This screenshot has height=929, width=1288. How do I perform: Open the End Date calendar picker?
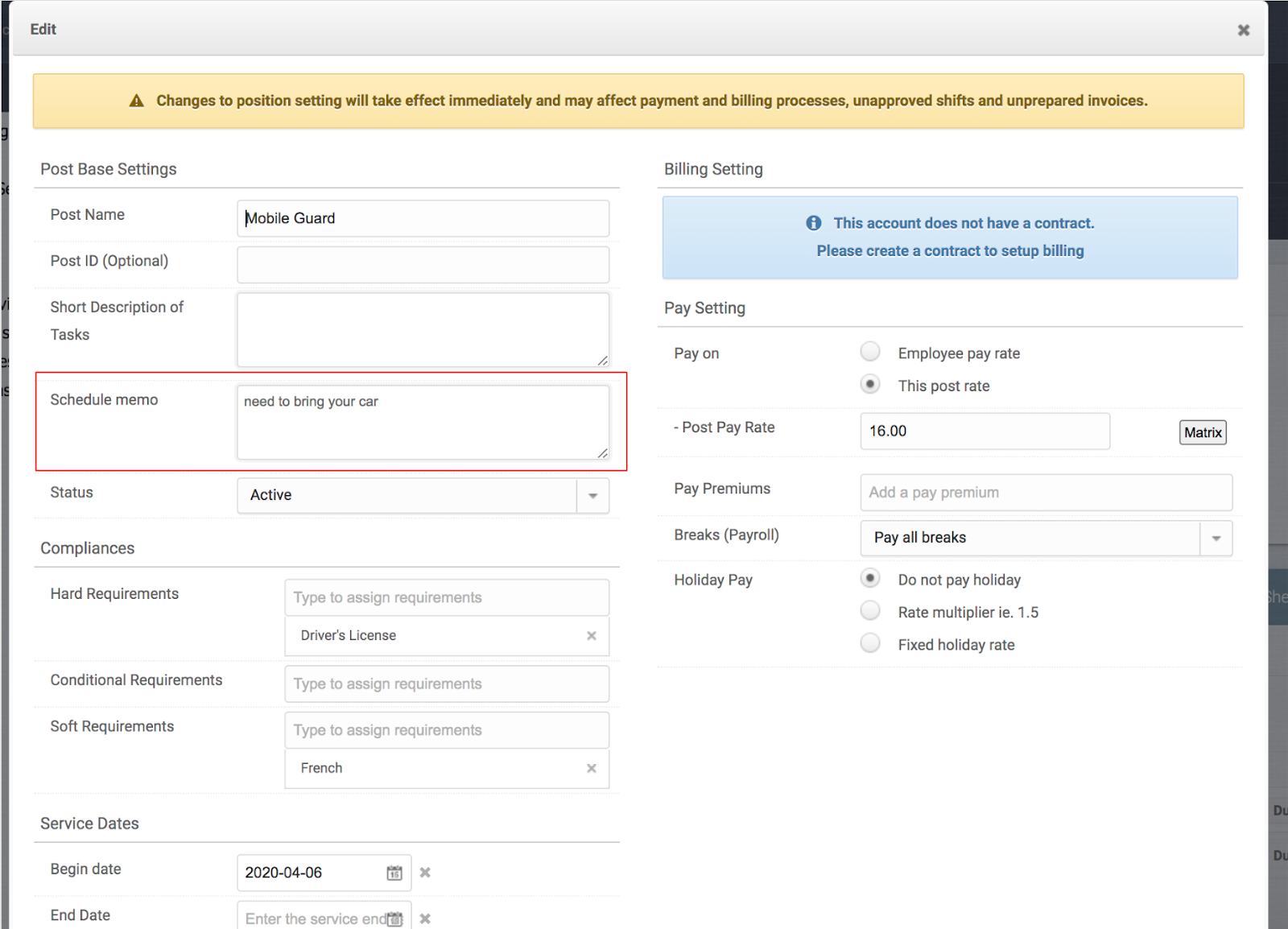coord(394,918)
